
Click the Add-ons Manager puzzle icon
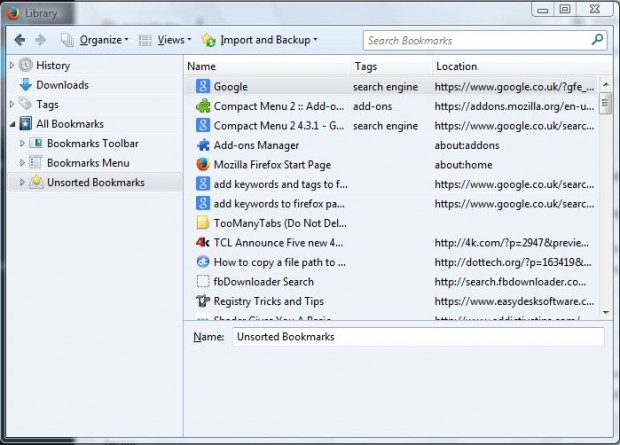point(203,145)
